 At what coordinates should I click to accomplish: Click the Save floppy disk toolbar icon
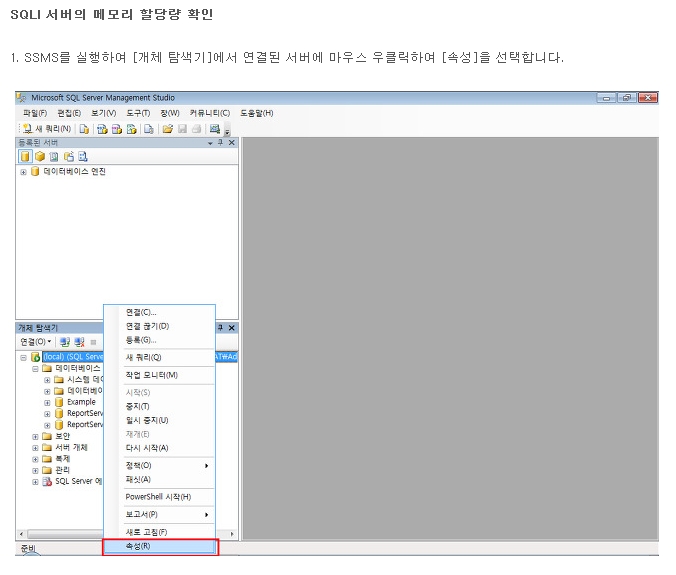tap(182, 129)
